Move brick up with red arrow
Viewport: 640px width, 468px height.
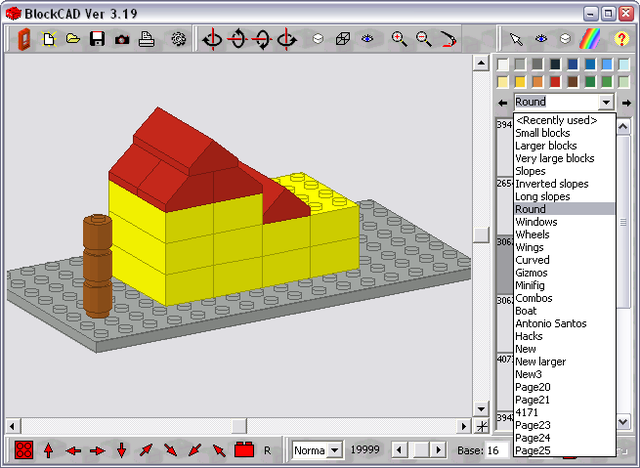click(x=49, y=450)
